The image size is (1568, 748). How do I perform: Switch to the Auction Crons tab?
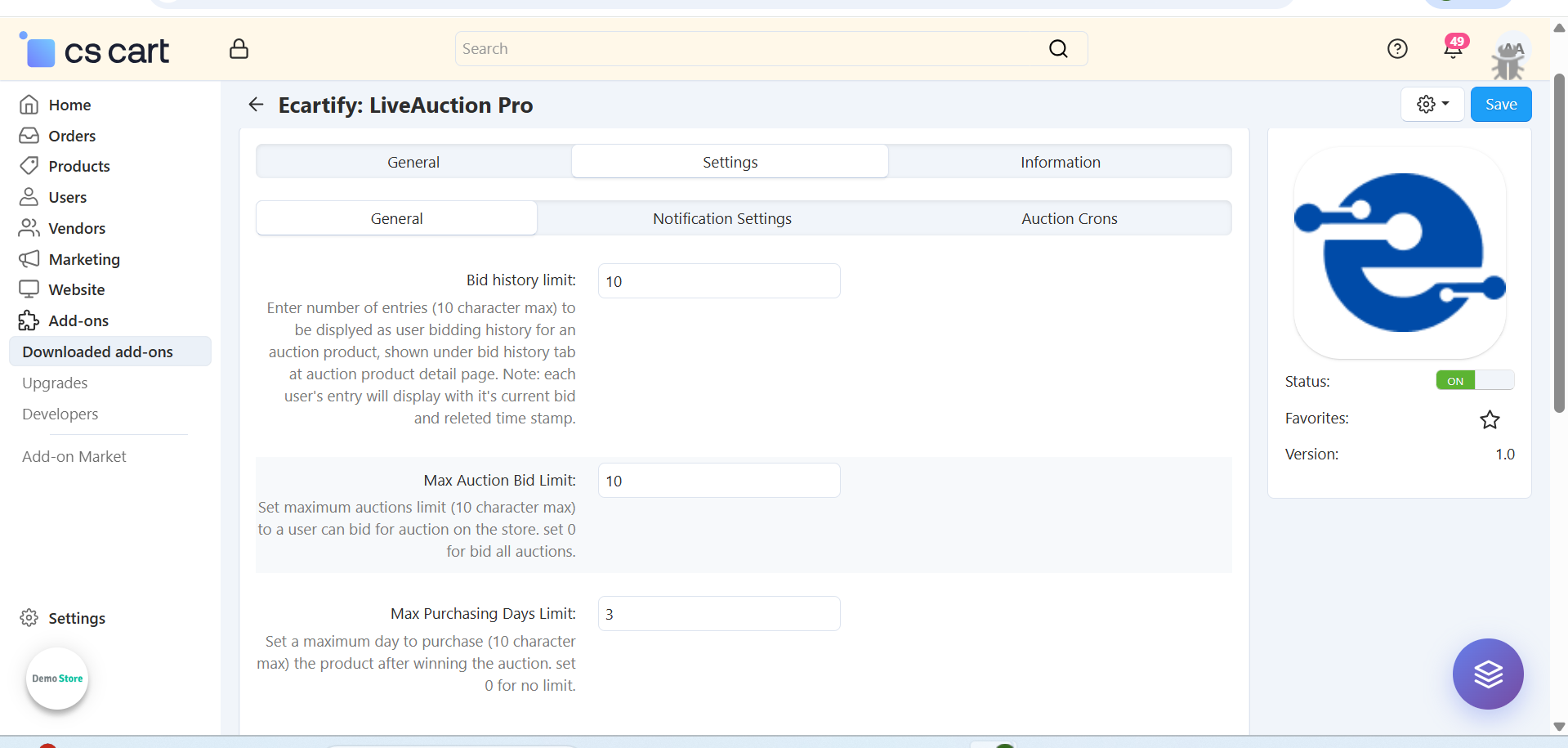(x=1069, y=218)
